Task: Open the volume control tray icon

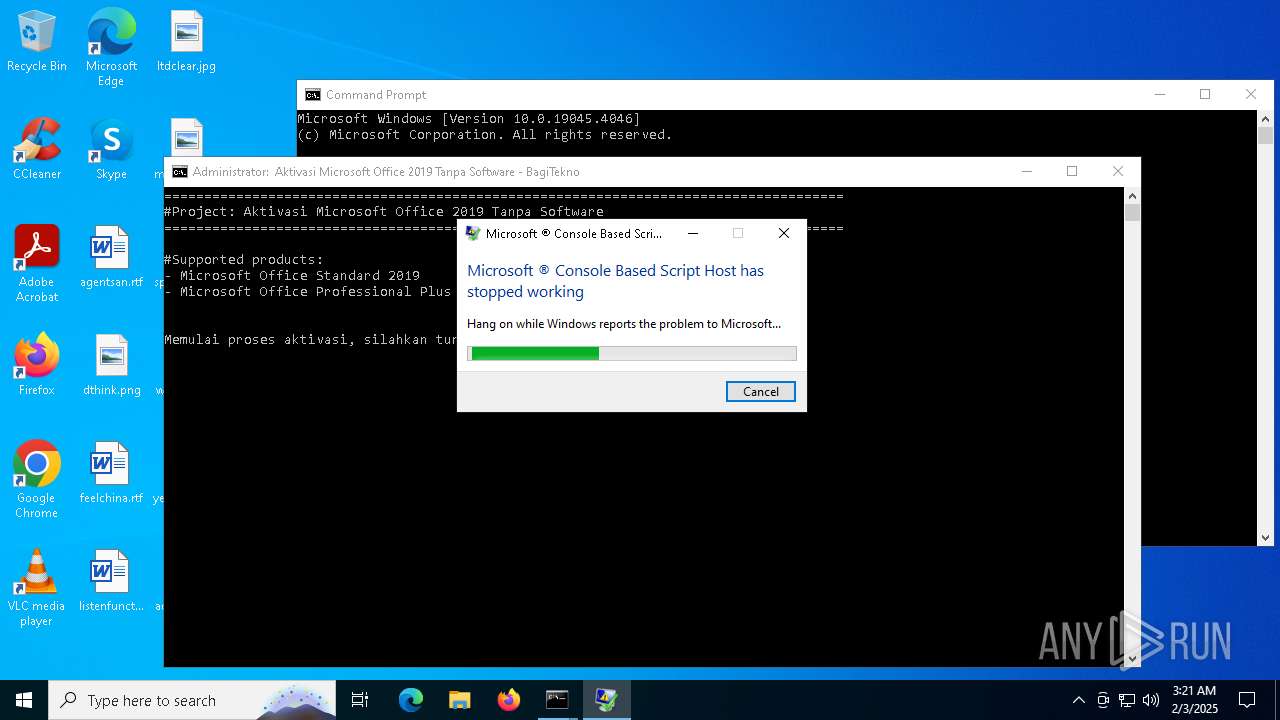Action: point(1151,700)
